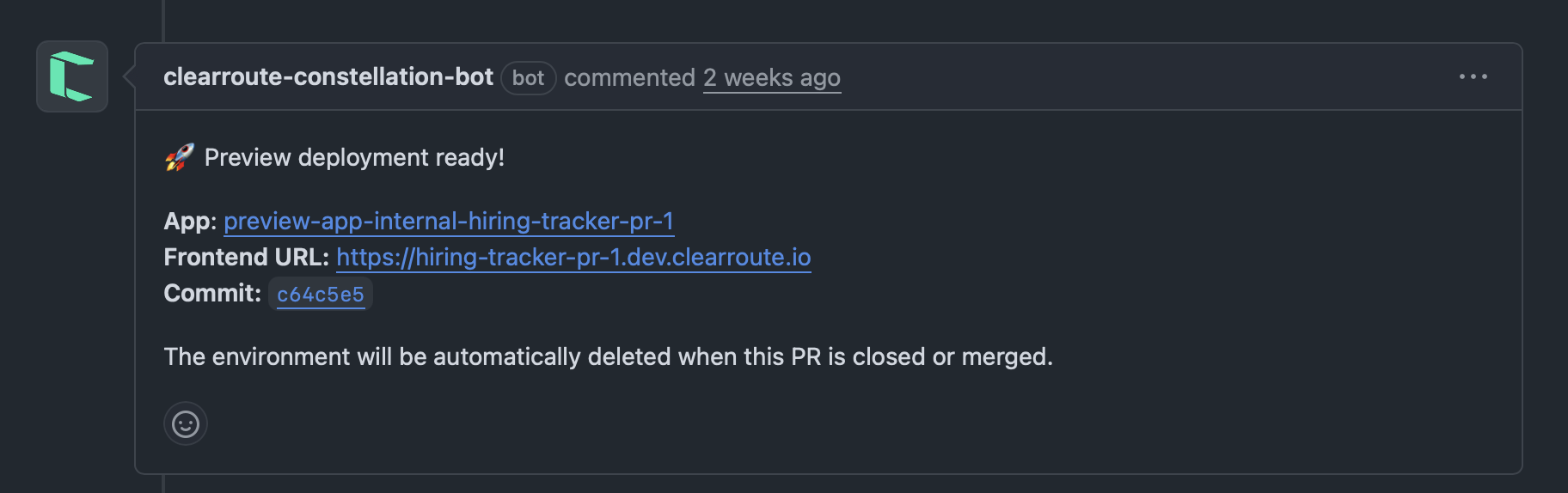The width and height of the screenshot is (1568, 493).
Task: Open the "2 weeks ago" timestamp permalink
Action: pyautogui.click(x=771, y=78)
